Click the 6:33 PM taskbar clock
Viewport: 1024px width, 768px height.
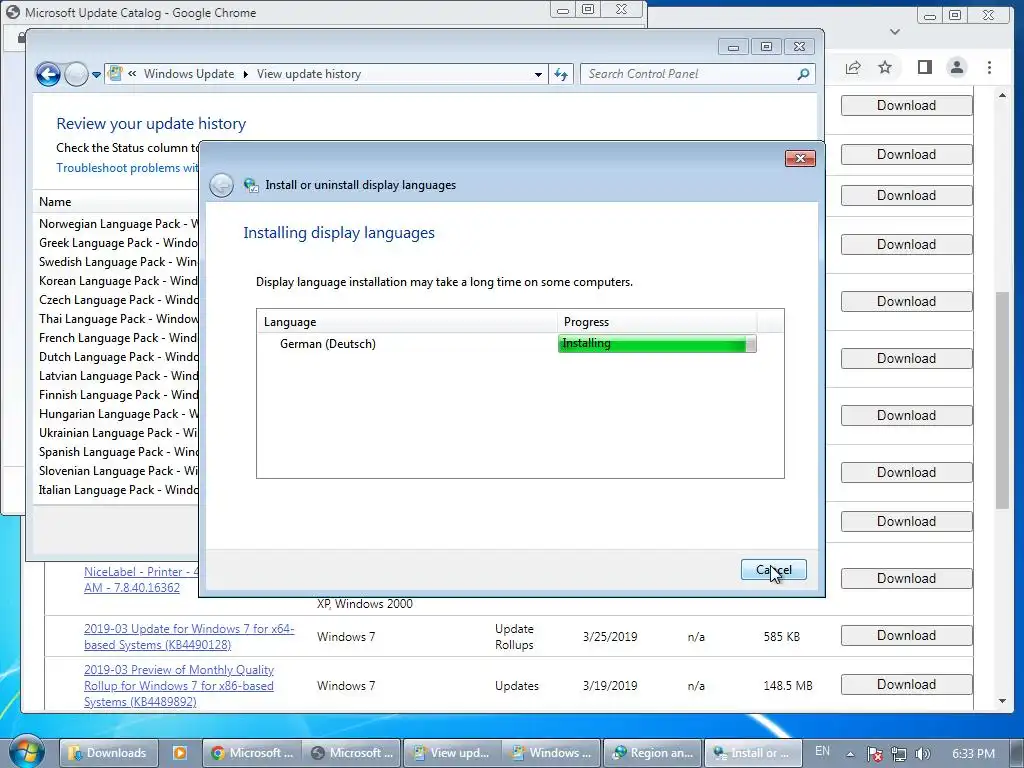pos(973,754)
